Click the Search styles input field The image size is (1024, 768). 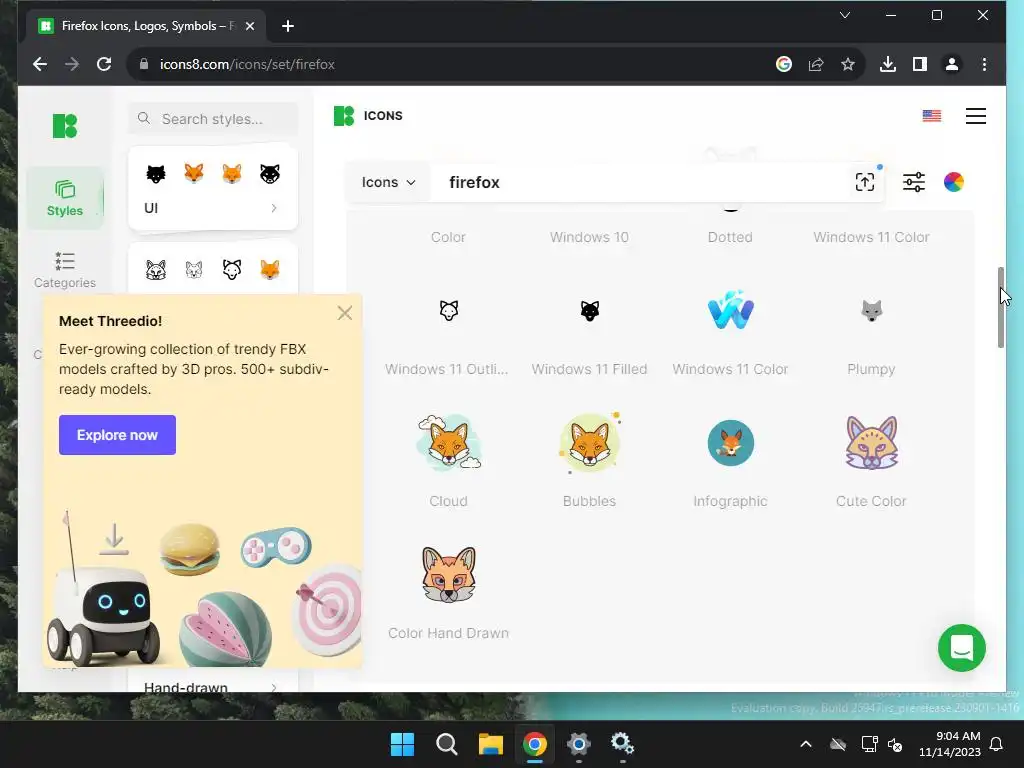click(x=213, y=119)
